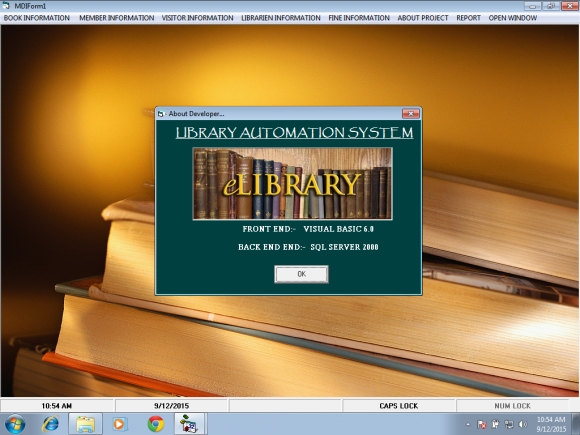Open the ABOUT PROJECT menu
Screen dimensions: 580x435
[423, 18]
